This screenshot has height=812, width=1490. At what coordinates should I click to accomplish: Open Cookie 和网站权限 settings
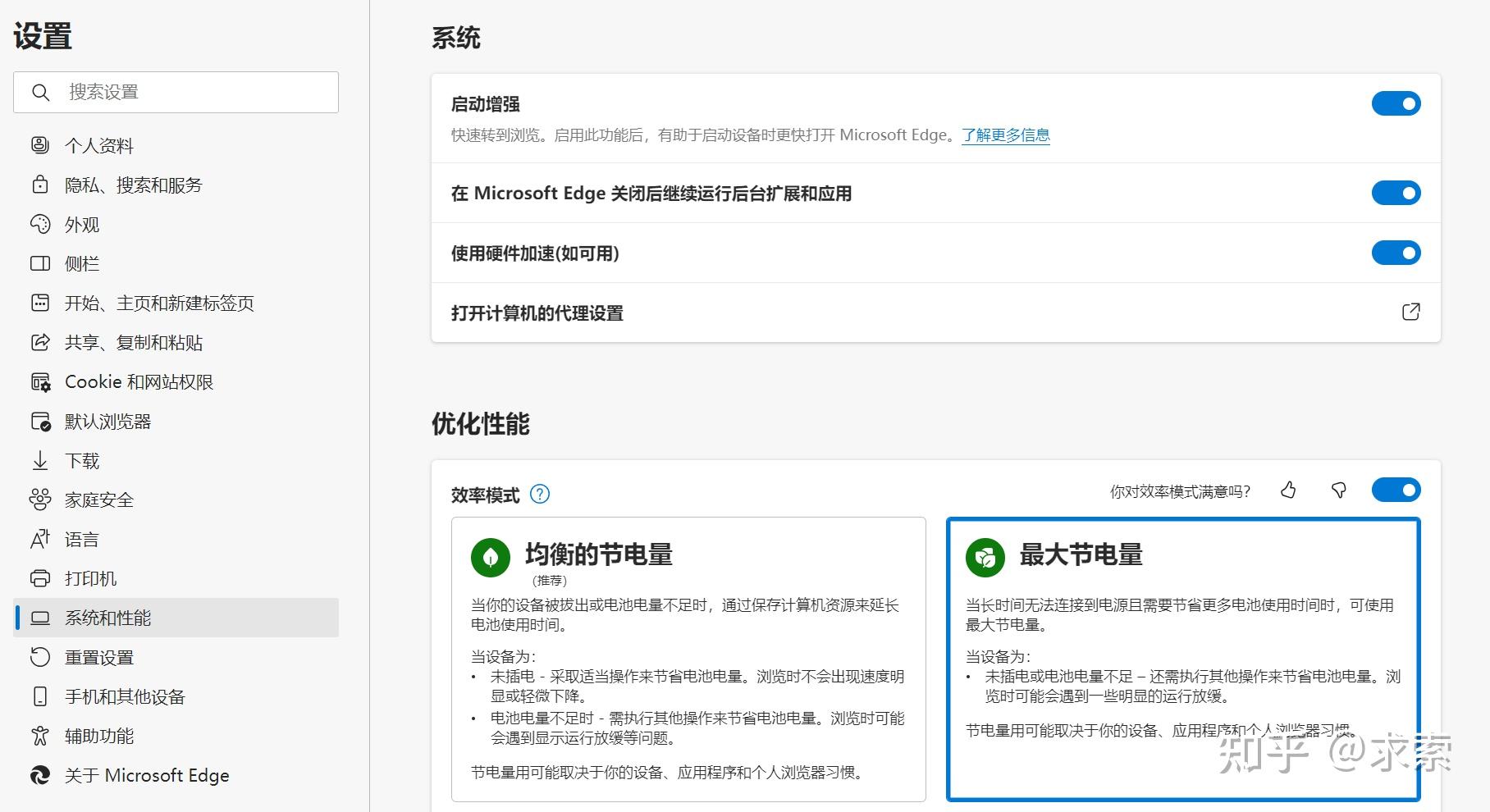176,381
